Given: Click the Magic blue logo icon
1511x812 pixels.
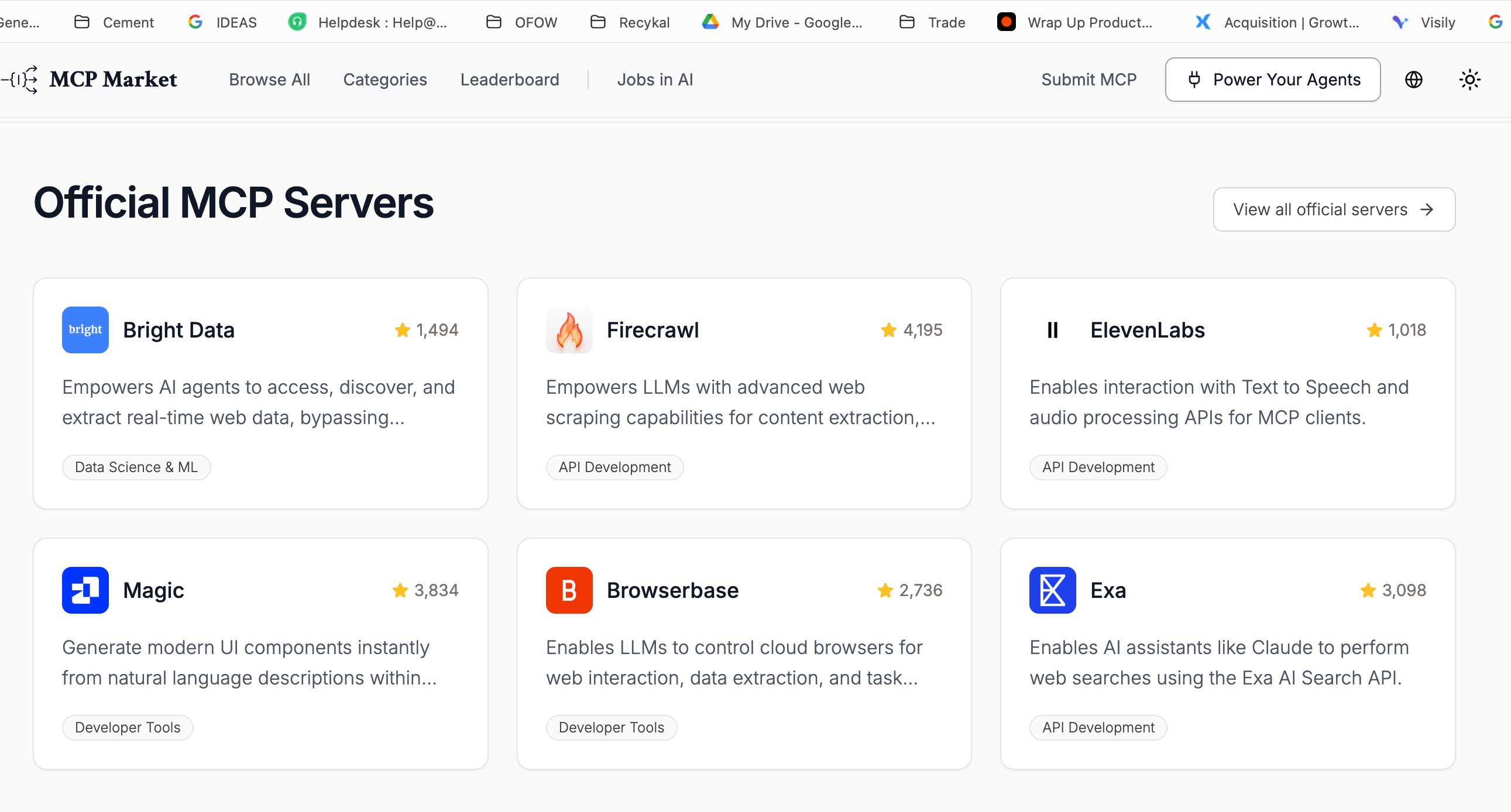Looking at the screenshot, I should coord(85,590).
